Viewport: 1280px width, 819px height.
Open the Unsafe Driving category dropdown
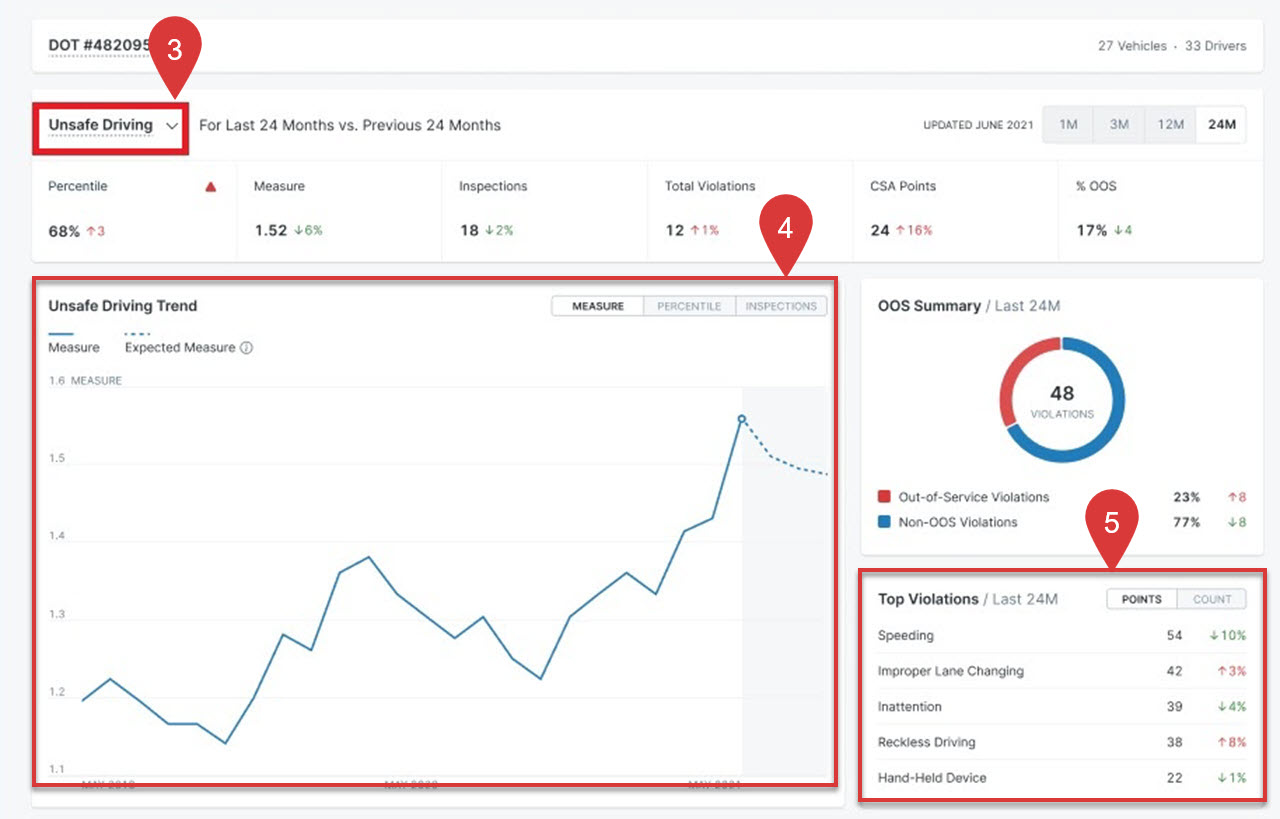[x=112, y=126]
